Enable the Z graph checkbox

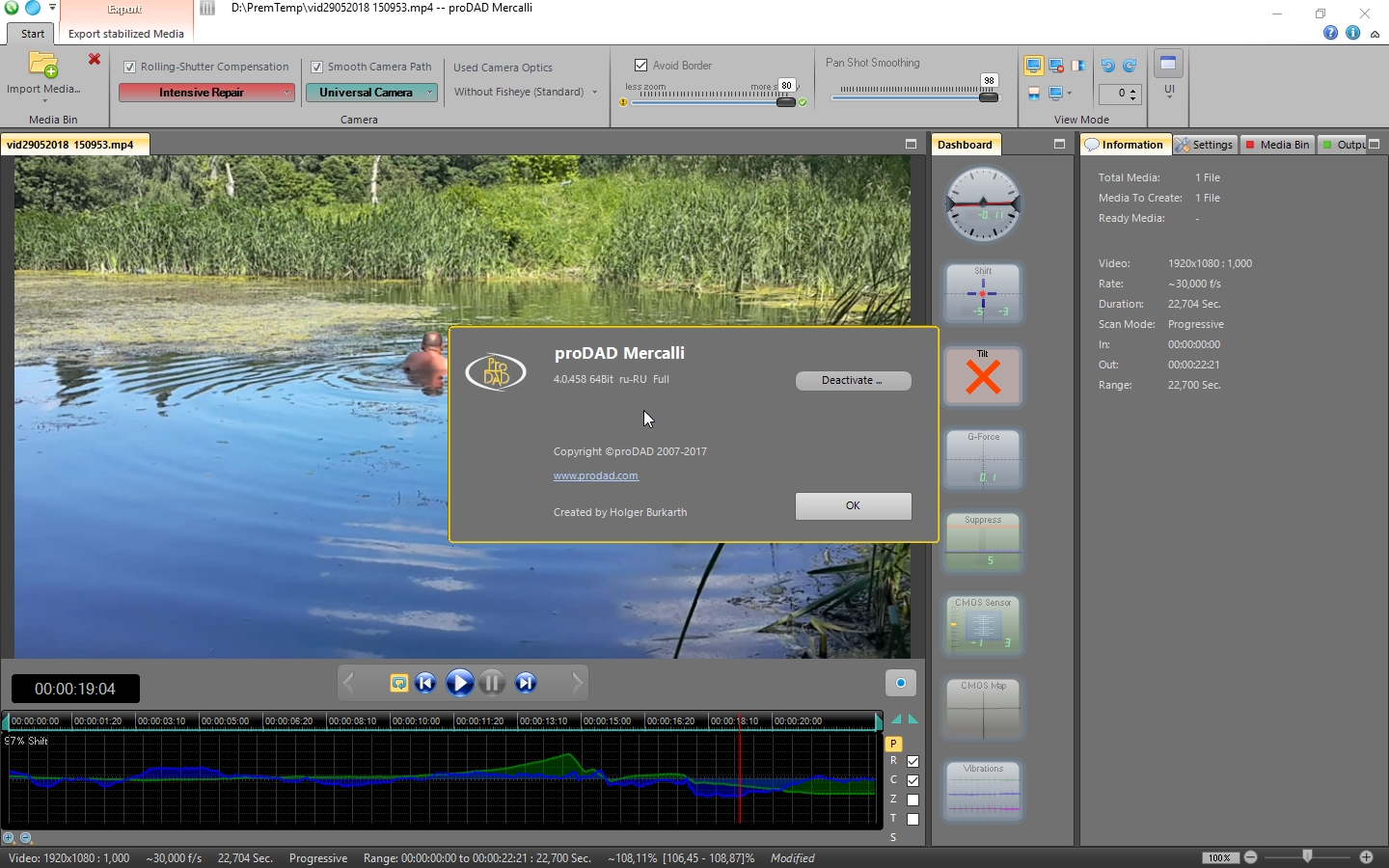coord(912,800)
